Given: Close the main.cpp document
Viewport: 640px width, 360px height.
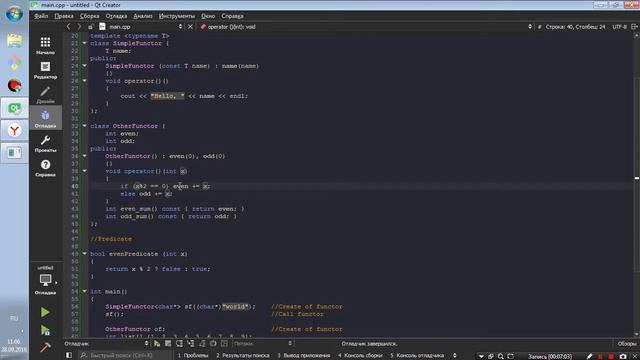Looking at the screenshot, I should tap(190, 27).
